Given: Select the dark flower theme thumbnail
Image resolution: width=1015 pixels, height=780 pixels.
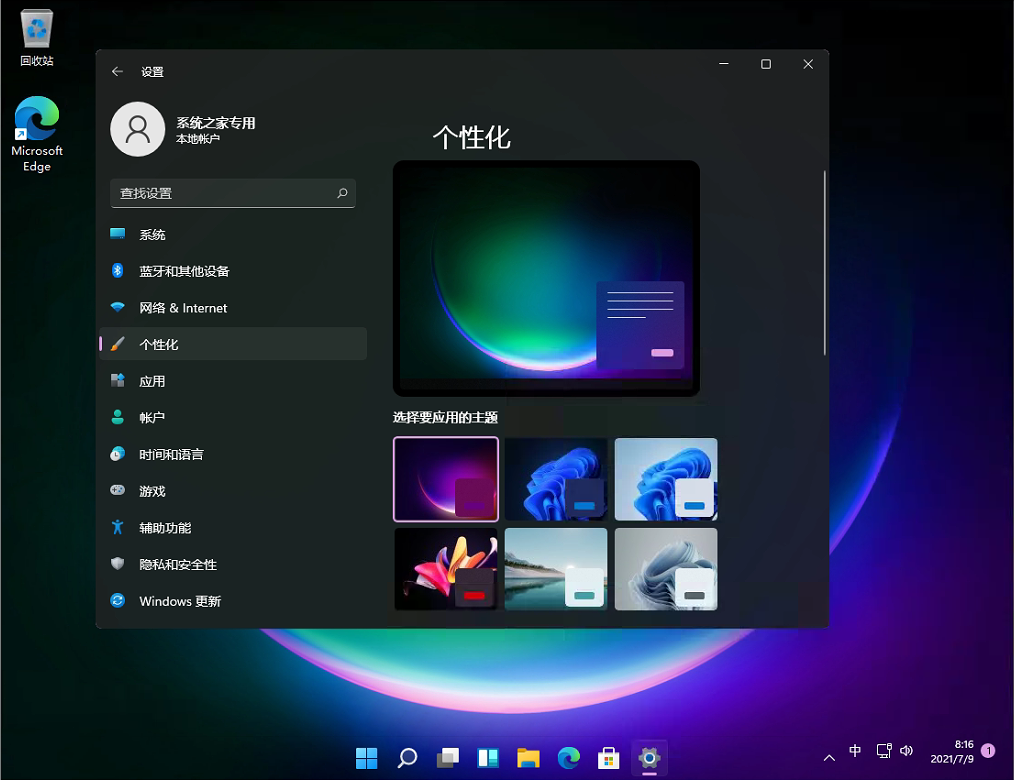Looking at the screenshot, I should (x=445, y=569).
